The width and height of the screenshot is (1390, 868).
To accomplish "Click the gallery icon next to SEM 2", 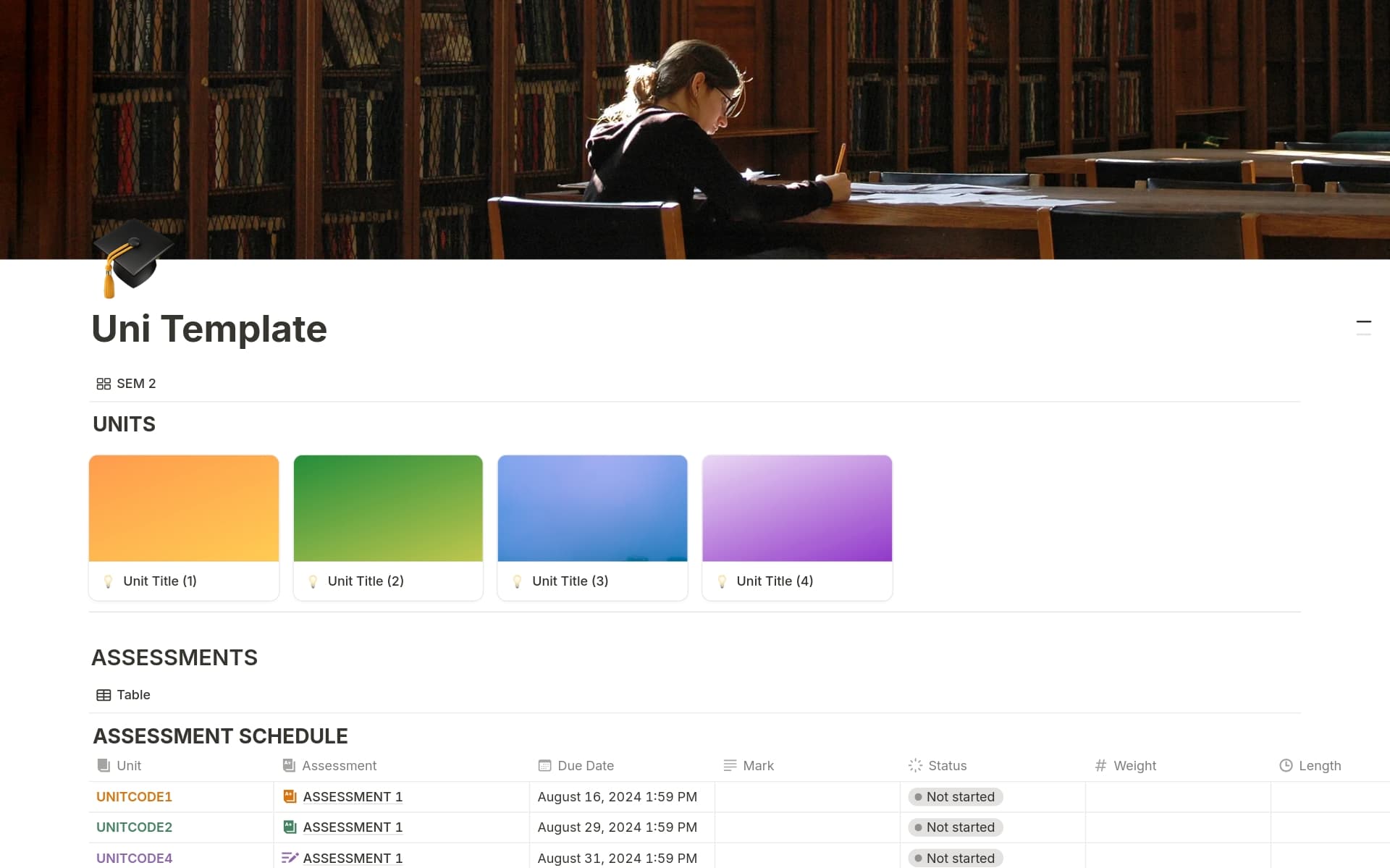I will point(103,384).
